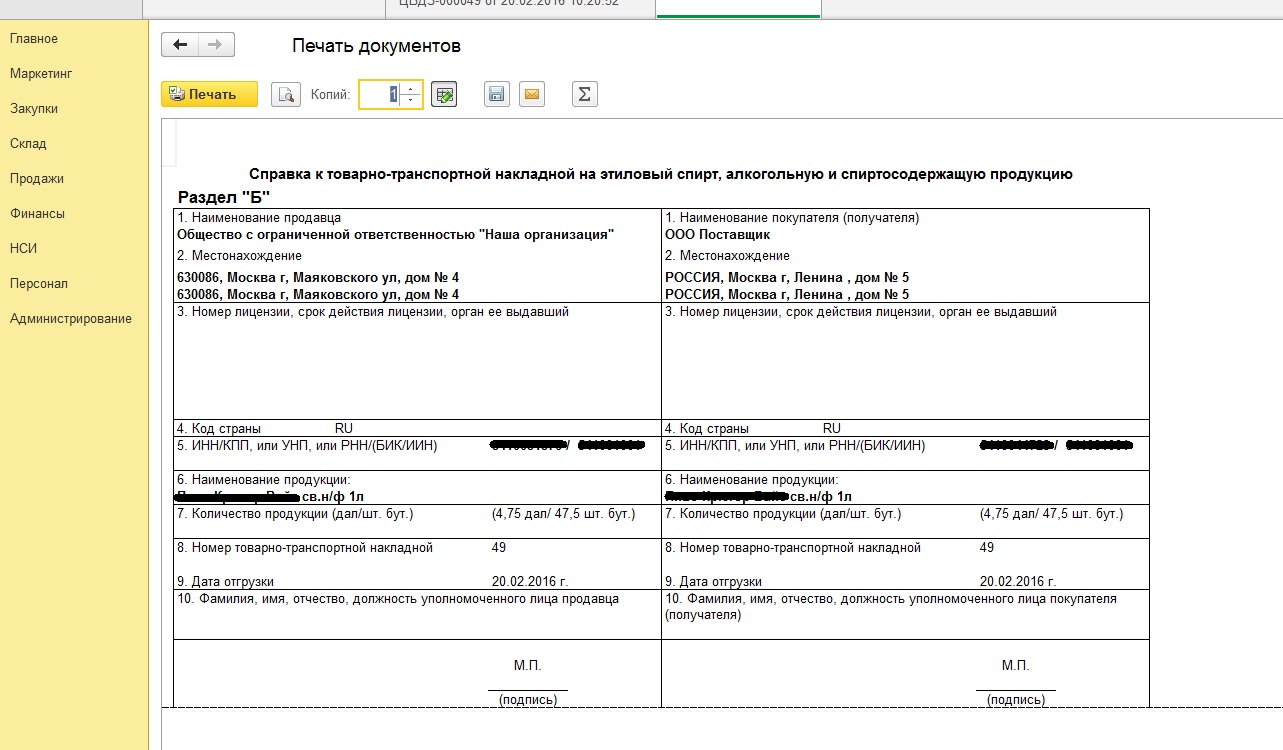Screen dimensions: 1283x750
Task: Go back with the left arrow button
Action: coord(180,45)
